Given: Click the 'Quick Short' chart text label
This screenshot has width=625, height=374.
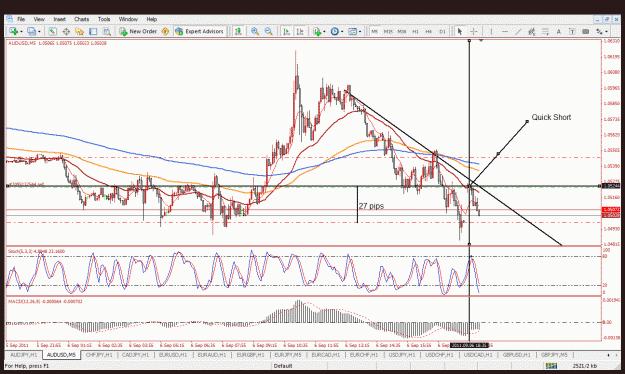Looking at the screenshot, I should click(x=551, y=117).
